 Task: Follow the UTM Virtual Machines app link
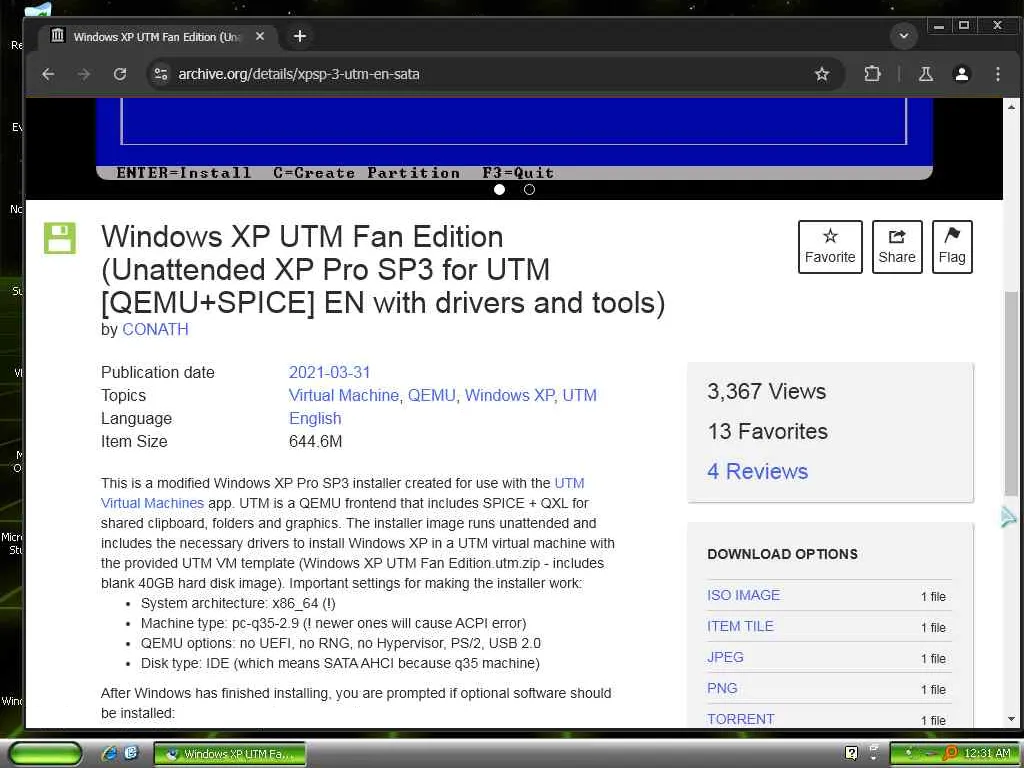point(152,504)
